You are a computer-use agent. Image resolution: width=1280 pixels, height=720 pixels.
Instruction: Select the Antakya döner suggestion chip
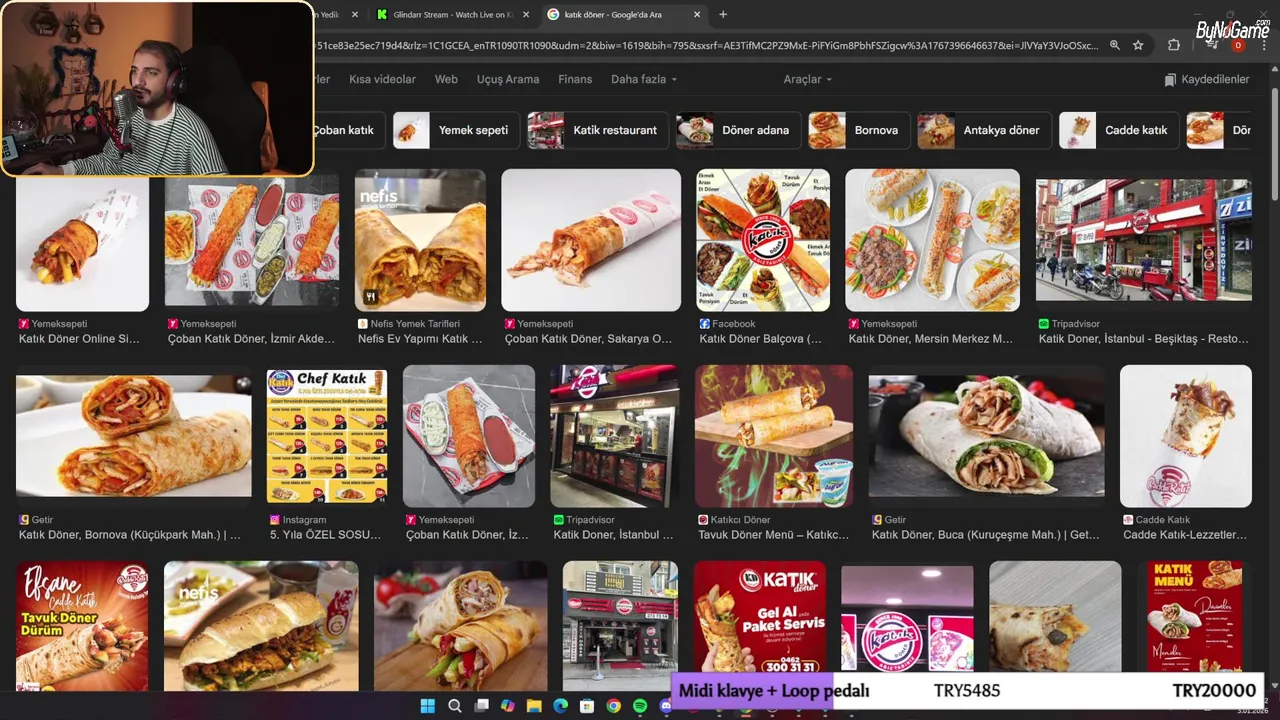pos(983,130)
